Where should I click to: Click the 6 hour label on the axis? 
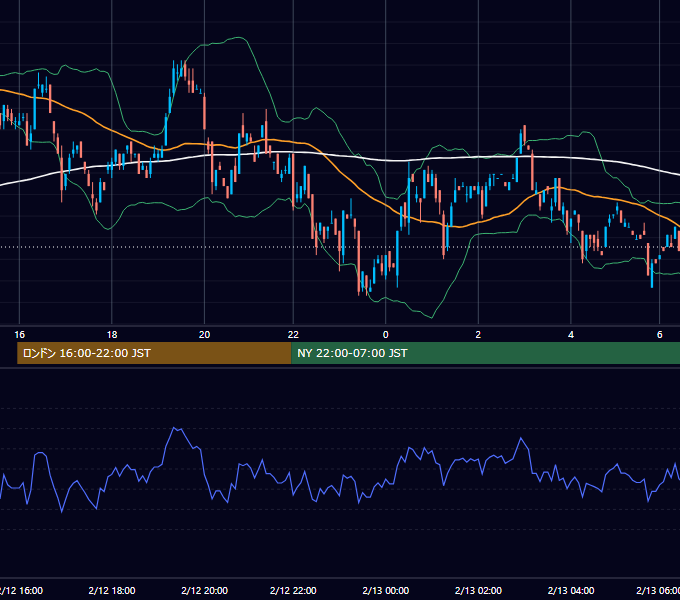[660, 335]
